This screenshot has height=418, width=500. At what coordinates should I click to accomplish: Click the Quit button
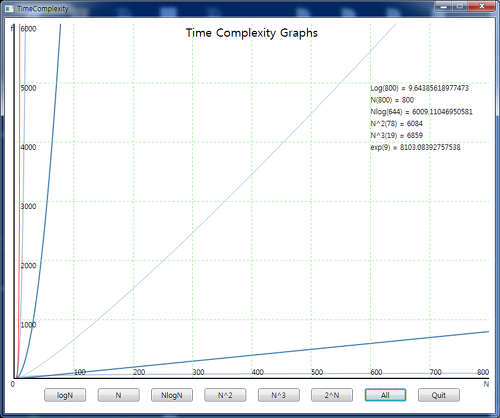[x=439, y=395]
